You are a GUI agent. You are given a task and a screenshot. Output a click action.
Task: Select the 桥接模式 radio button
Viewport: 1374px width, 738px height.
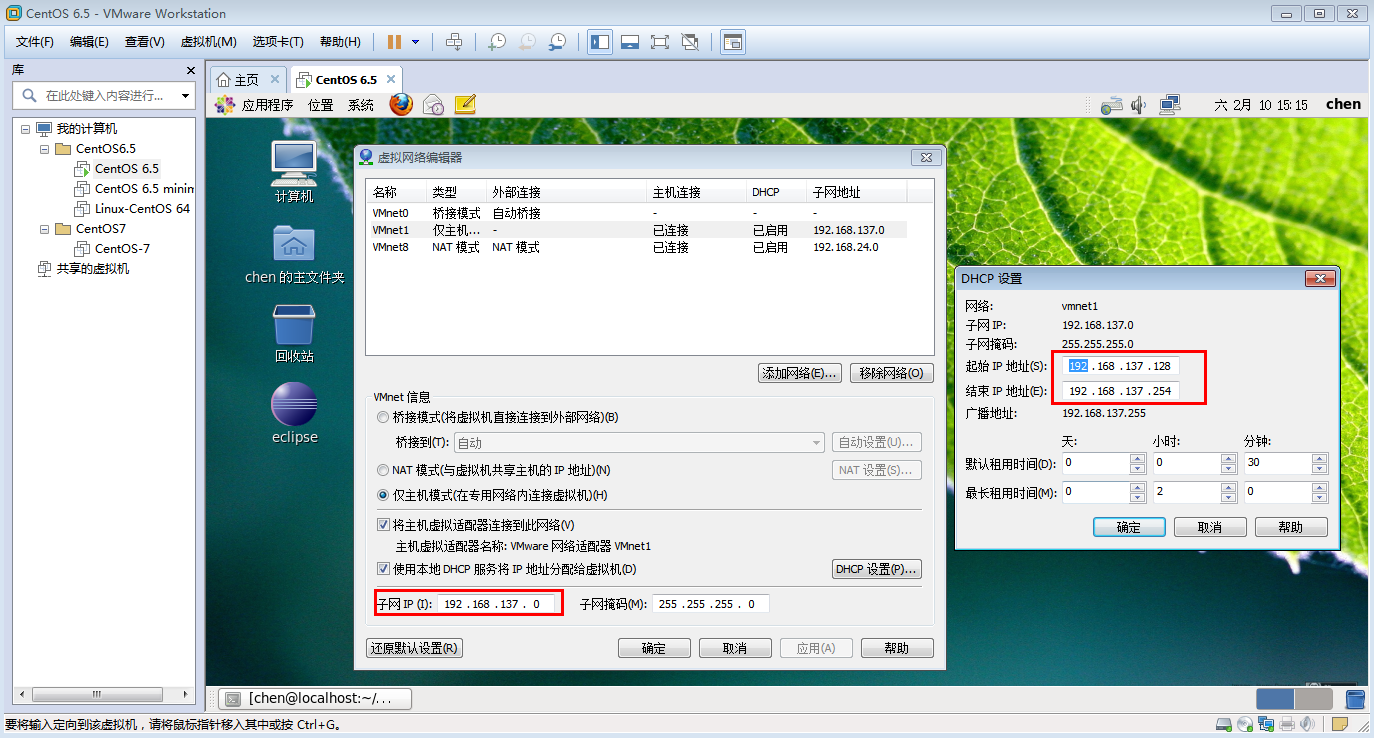pos(383,417)
